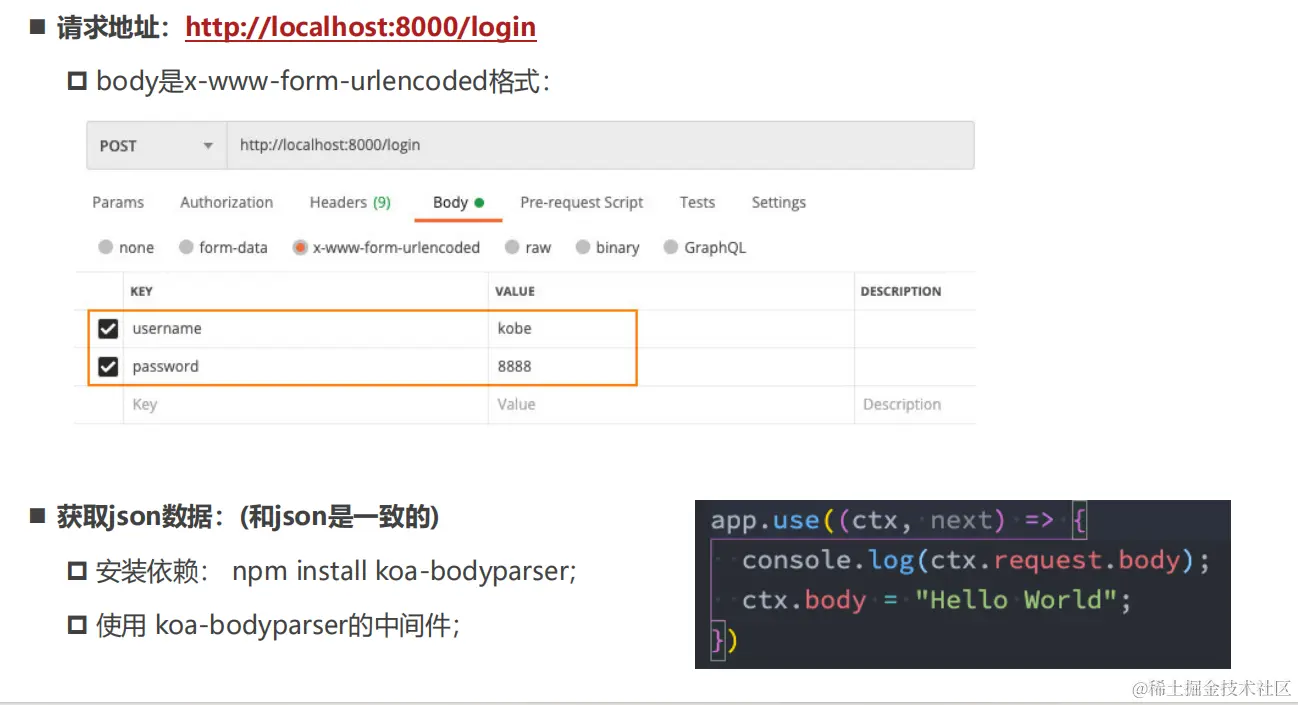
Task: Select the form-data radio option
Action: (x=186, y=247)
